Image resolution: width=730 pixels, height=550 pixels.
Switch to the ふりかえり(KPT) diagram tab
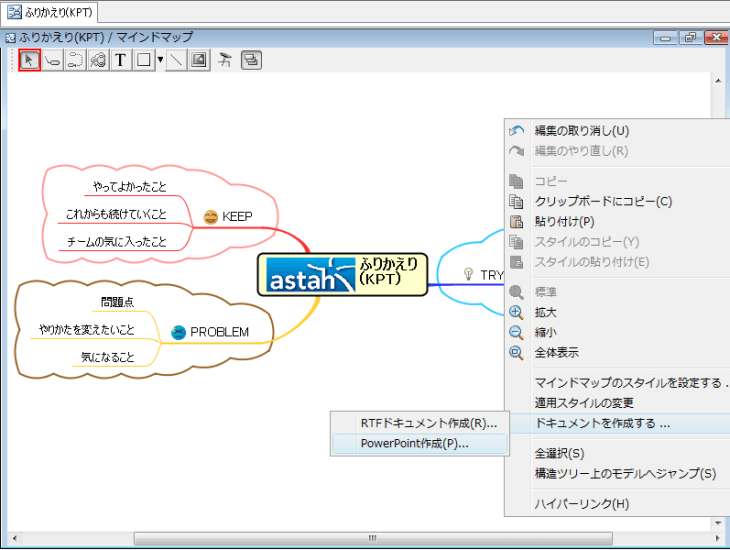pyautogui.click(x=51, y=12)
